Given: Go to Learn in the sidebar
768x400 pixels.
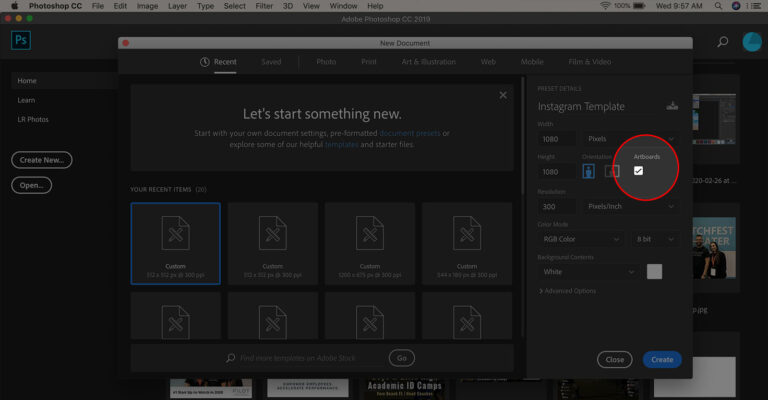Looking at the screenshot, I should coord(26,100).
